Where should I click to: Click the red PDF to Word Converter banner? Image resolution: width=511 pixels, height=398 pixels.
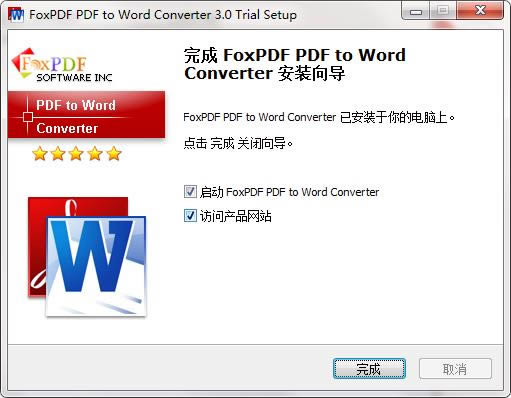click(86, 114)
